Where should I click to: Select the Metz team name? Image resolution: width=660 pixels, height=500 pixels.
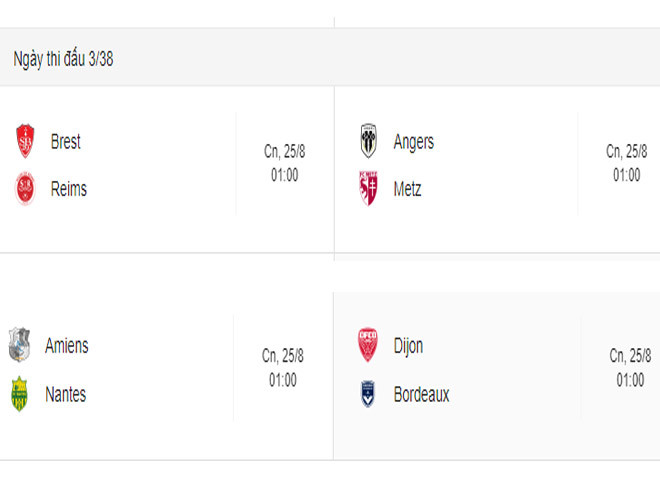407,189
